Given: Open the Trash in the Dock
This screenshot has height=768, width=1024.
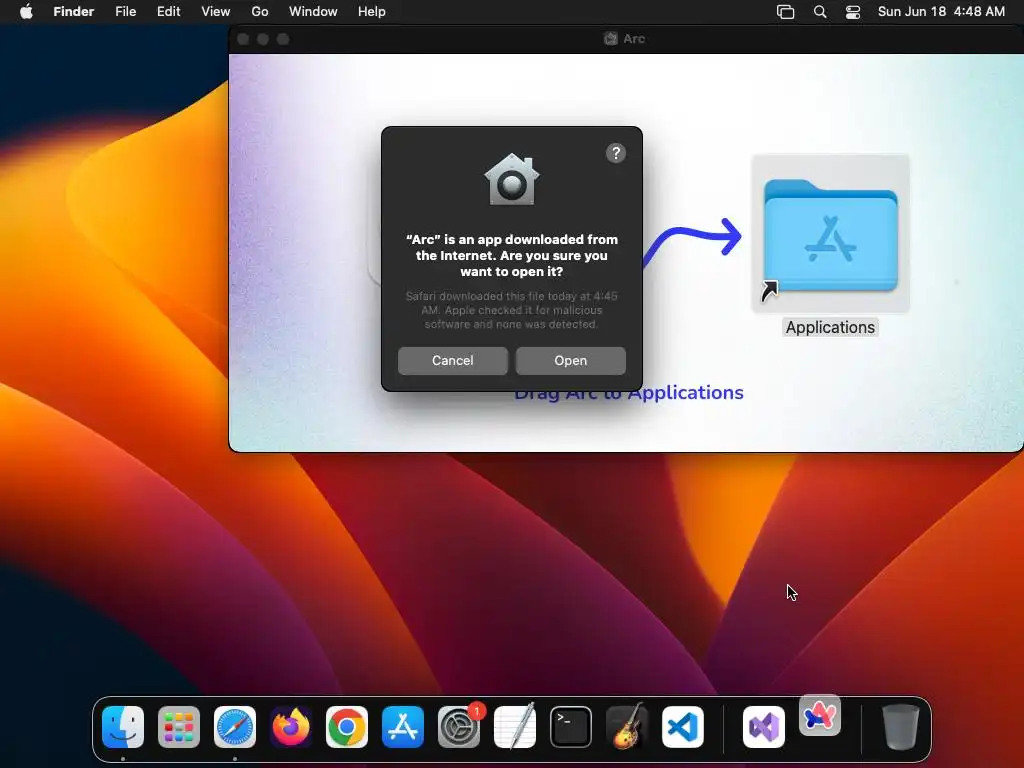Looking at the screenshot, I should point(901,727).
